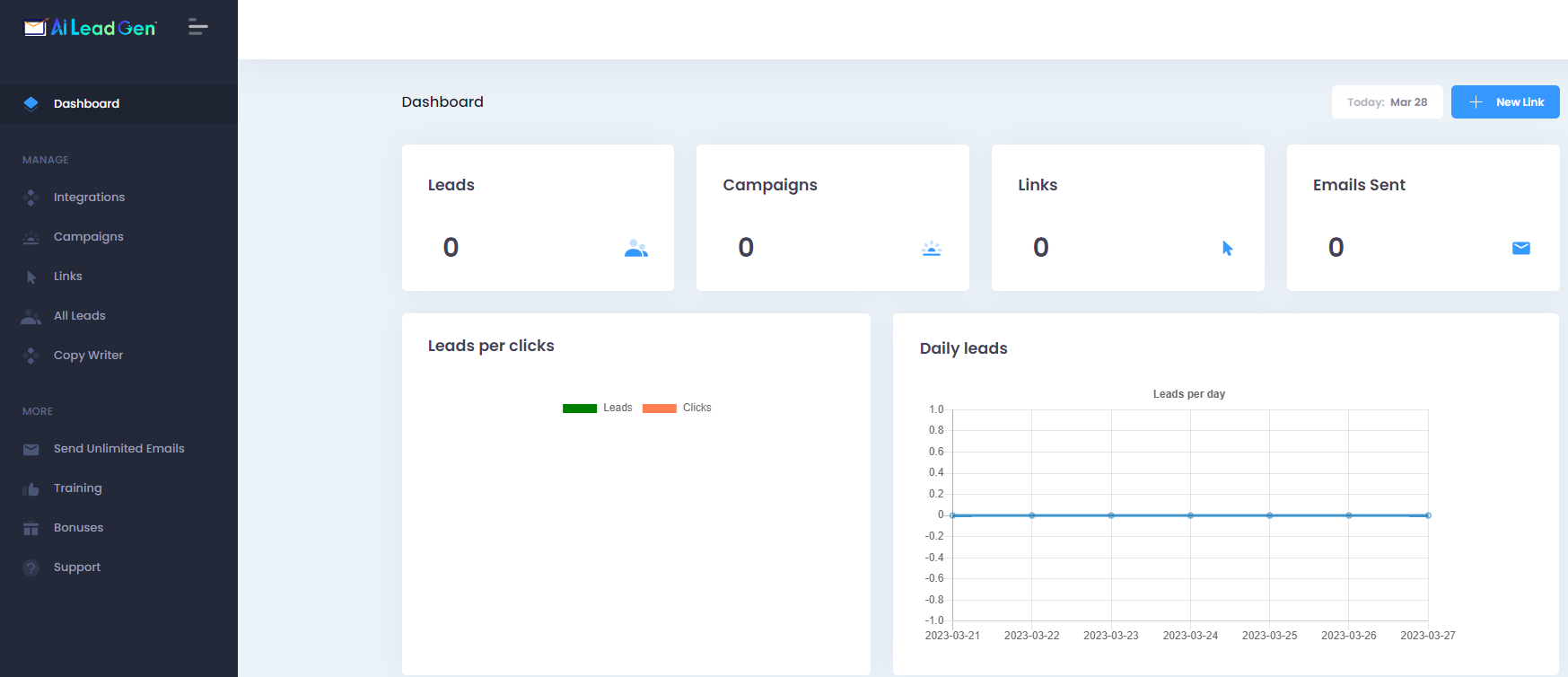Open Send Unlimited Emails
The height and width of the screenshot is (677, 1568).
coord(118,449)
